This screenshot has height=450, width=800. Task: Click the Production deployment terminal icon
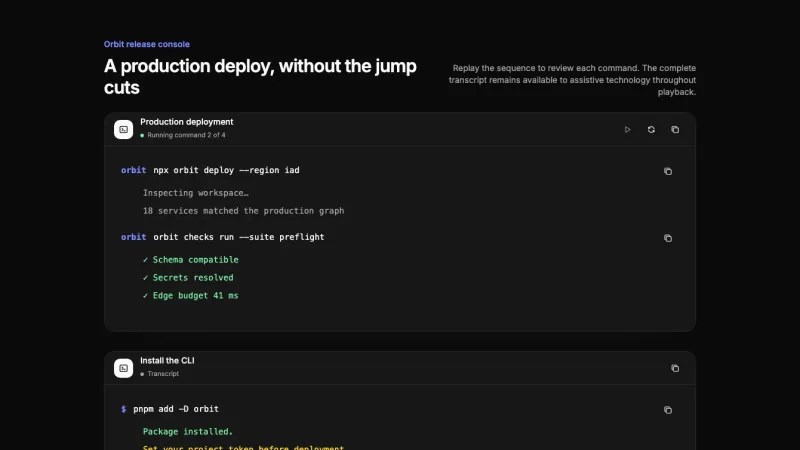click(x=123, y=130)
